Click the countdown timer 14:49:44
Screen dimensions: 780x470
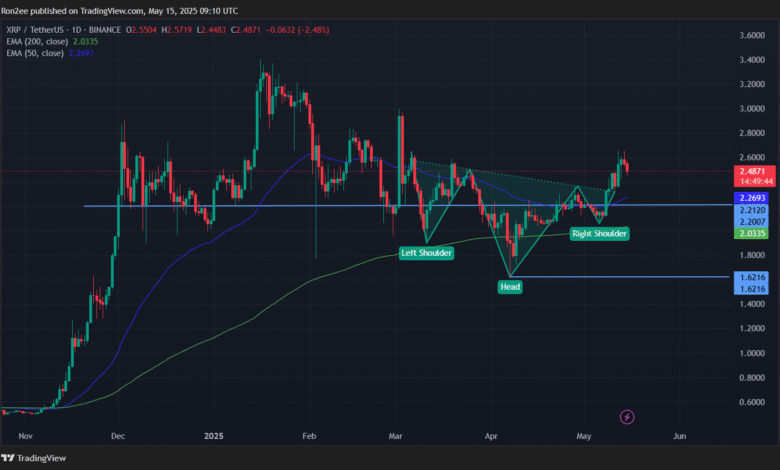pyautogui.click(x=755, y=182)
